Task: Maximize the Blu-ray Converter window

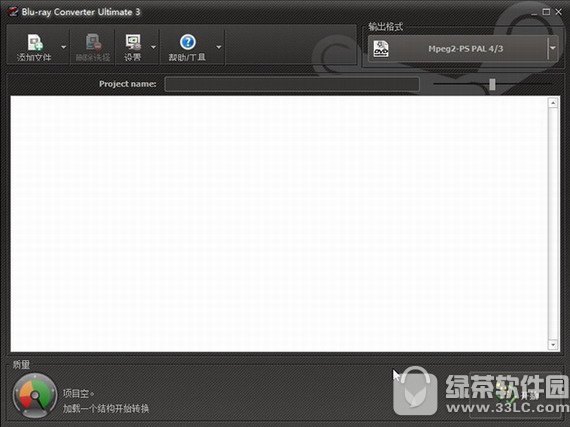Action: 546,12
